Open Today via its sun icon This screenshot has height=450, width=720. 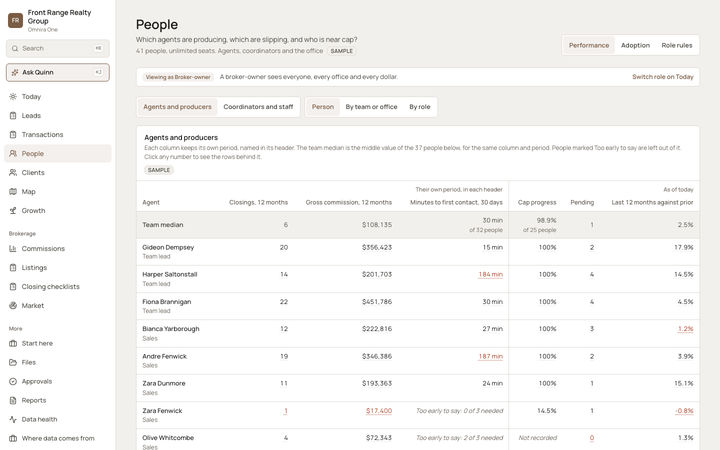(x=13, y=96)
